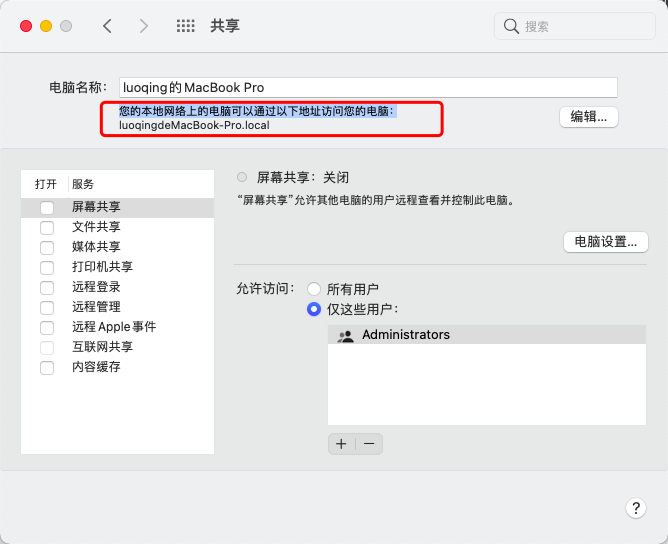Turn on the 文件共享 checkbox

pyautogui.click(x=47, y=228)
